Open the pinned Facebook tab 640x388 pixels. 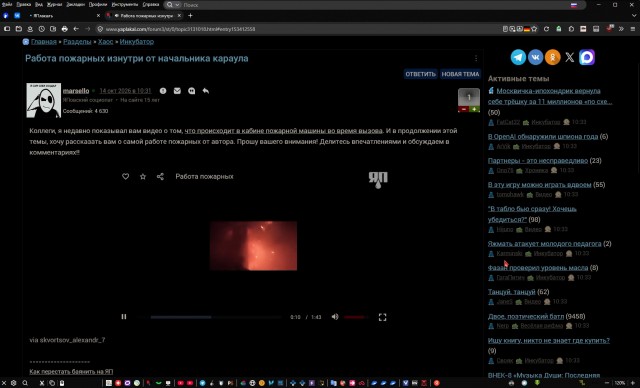6,16
